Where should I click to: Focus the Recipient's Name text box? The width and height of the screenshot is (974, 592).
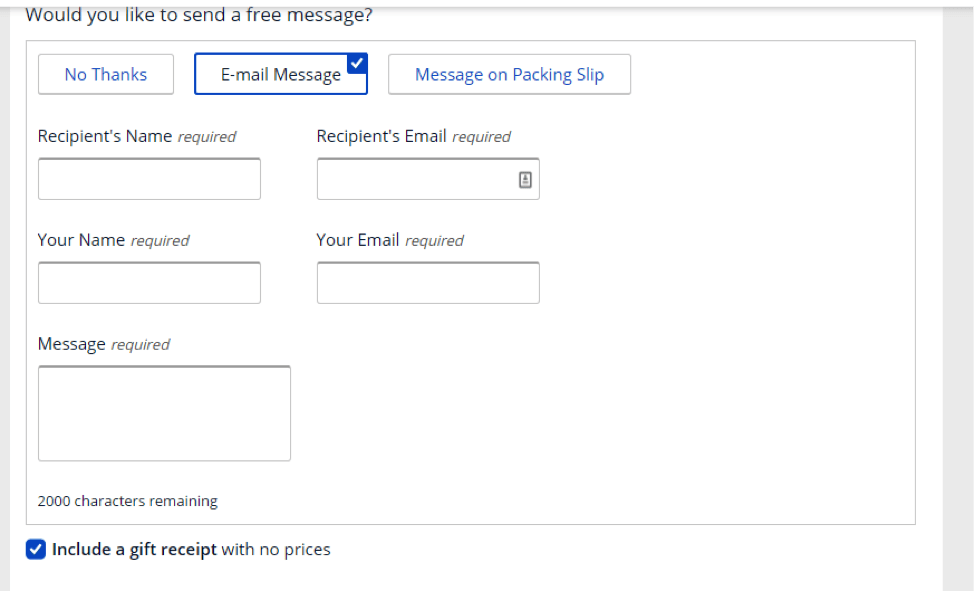point(149,179)
